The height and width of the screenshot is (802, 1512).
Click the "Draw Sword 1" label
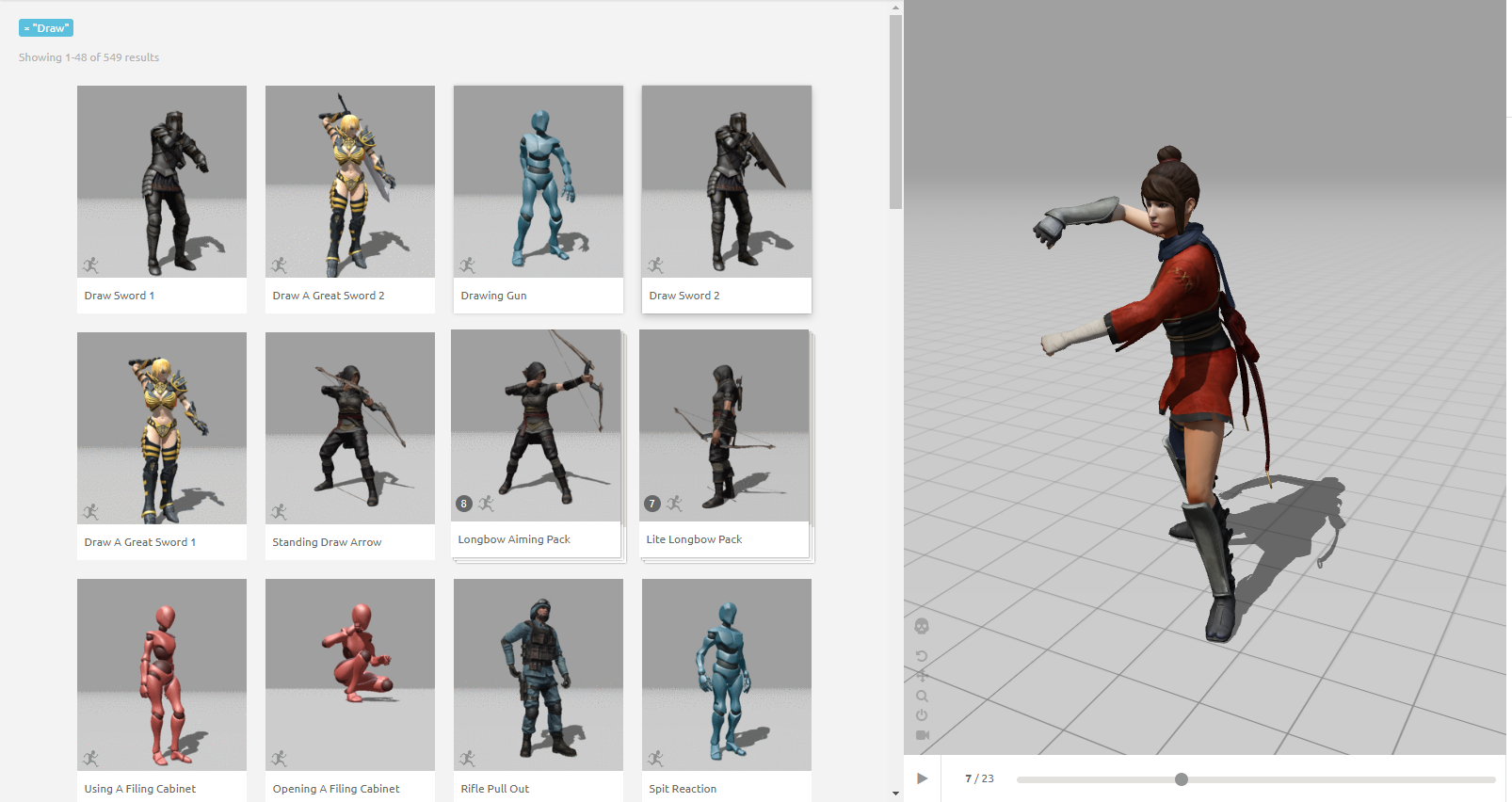pyautogui.click(x=120, y=296)
